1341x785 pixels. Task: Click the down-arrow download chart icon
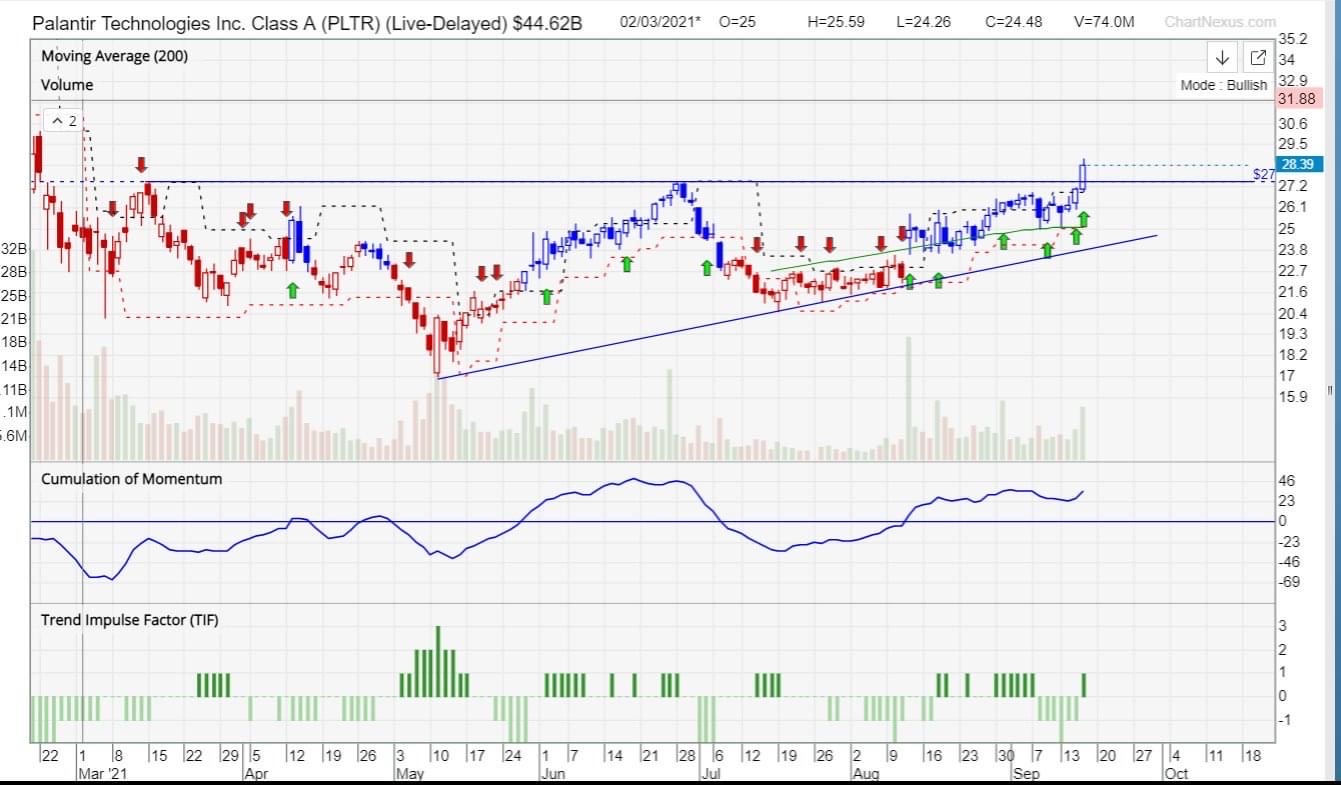point(1222,57)
